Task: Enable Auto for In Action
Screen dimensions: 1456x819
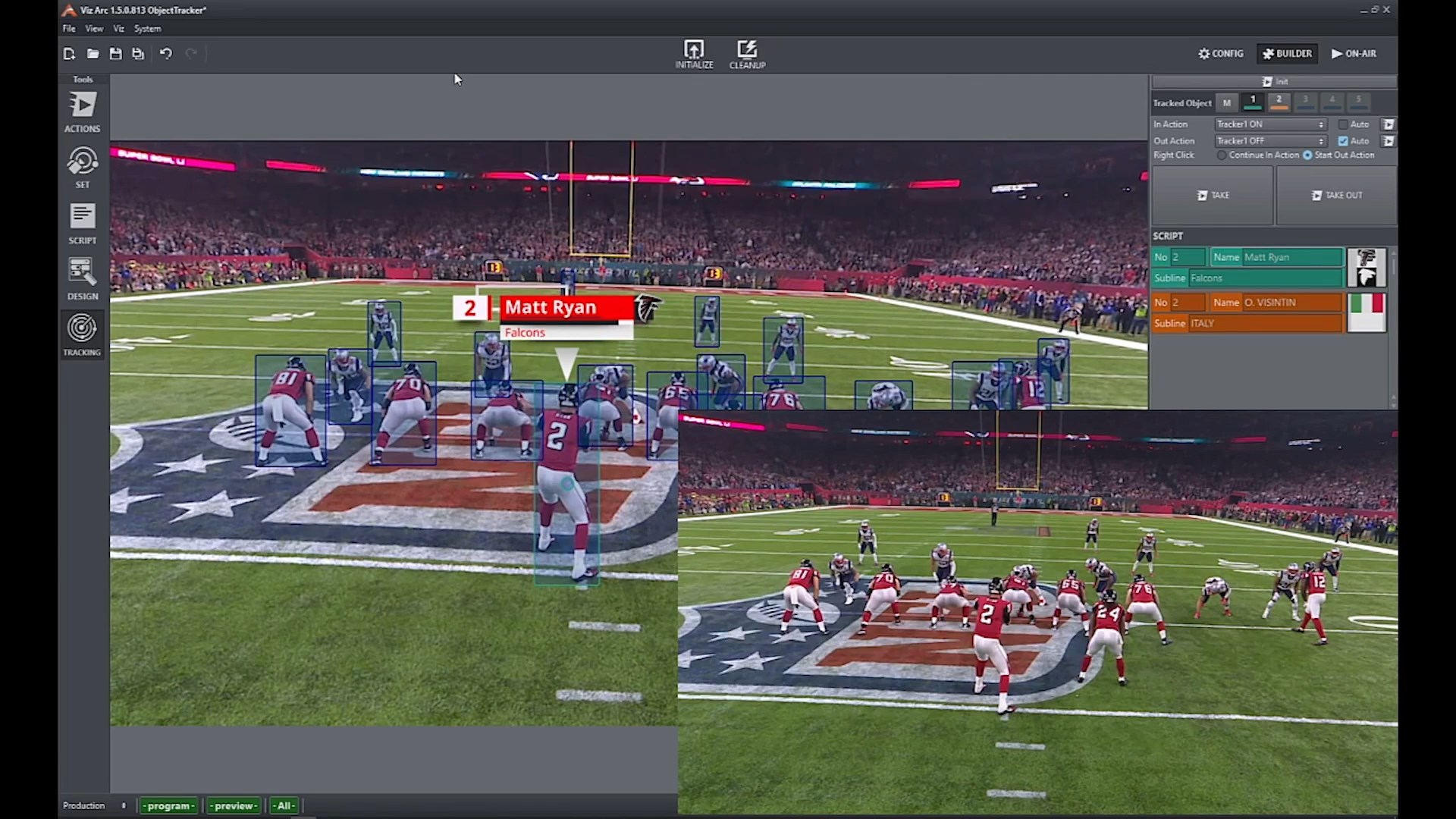Action: point(1343,124)
